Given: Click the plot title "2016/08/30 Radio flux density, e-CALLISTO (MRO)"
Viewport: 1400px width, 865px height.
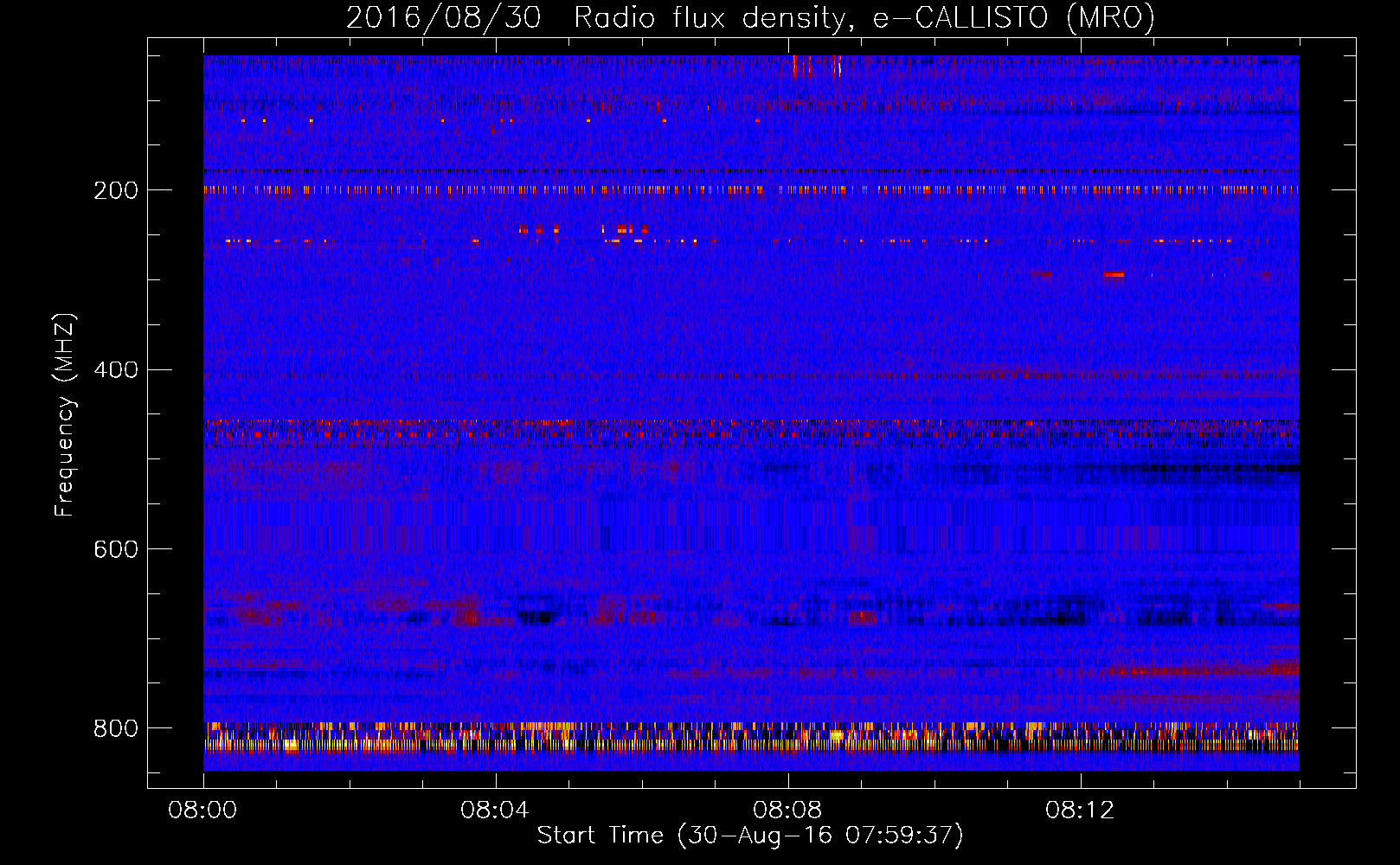Looking at the screenshot, I should click(750, 17).
